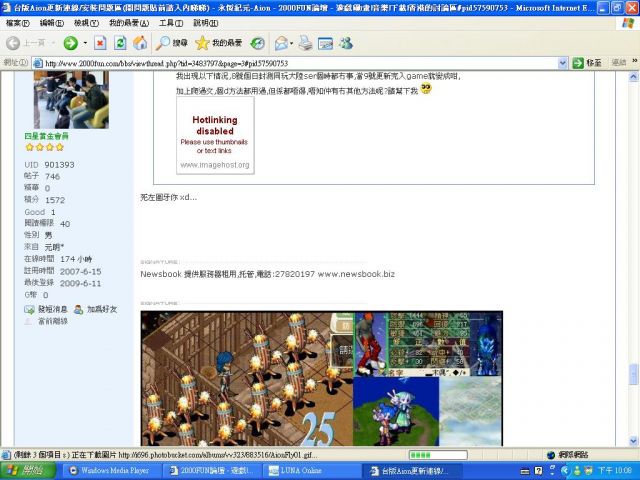The height and width of the screenshot is (480, 640).
Task: Expand the address bar history dropdown
Action: tap(562, 63)
